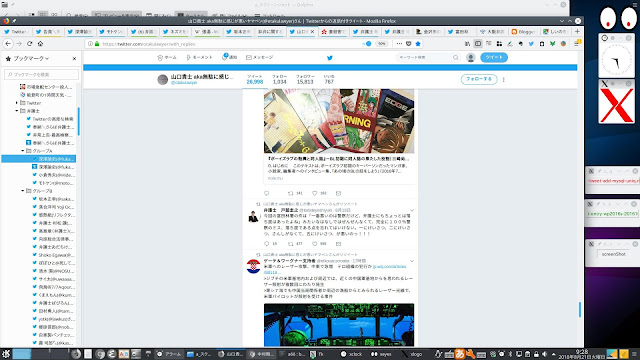Open a new Firefox tab
This screenshot has width=640, height=360.
click(577, 31)
